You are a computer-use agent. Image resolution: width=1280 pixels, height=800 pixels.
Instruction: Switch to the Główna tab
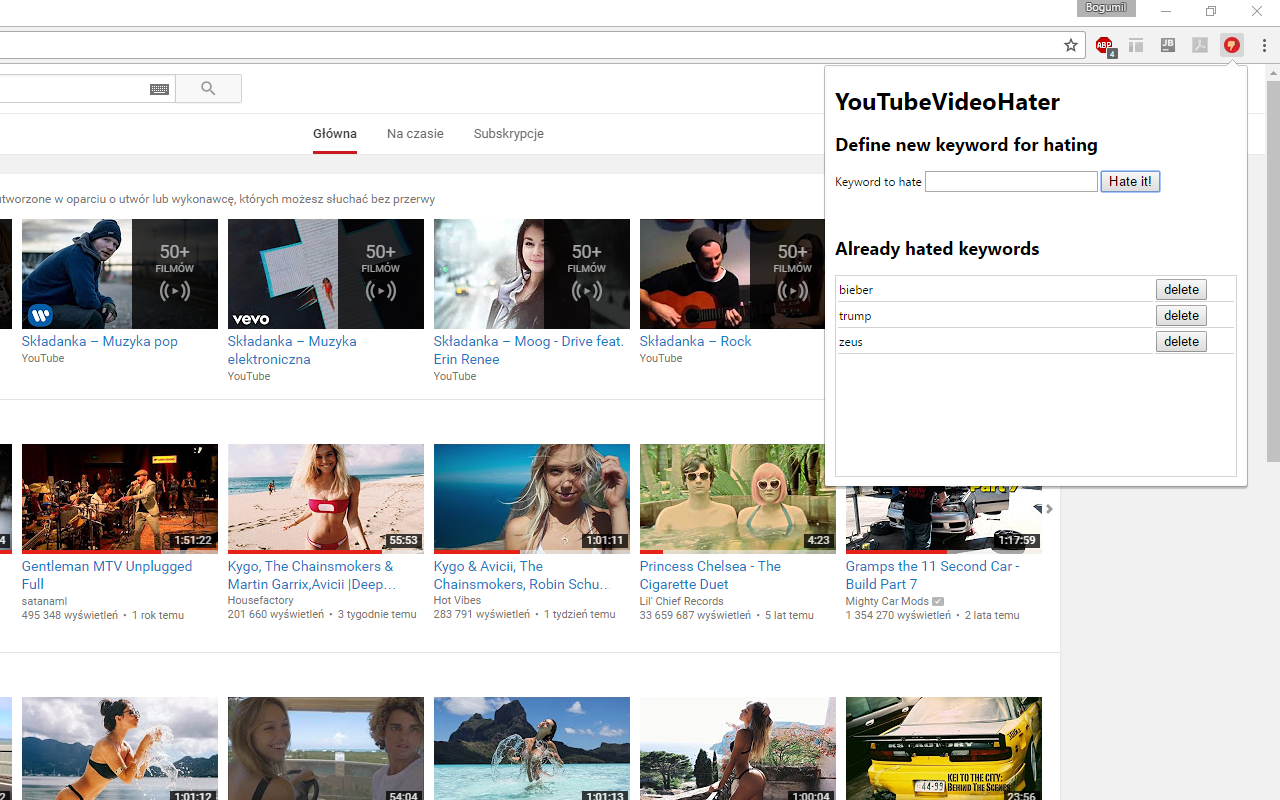tap(335, 134)
